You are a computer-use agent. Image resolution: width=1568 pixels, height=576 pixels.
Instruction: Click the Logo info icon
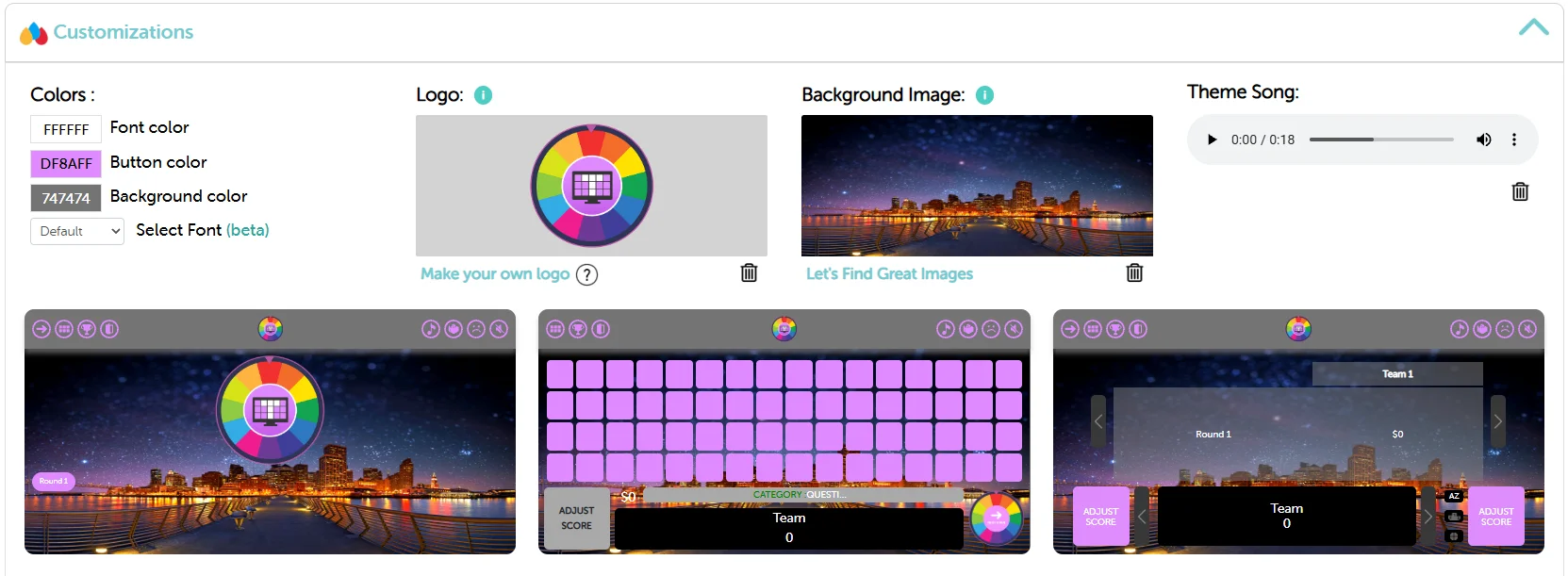483,95
